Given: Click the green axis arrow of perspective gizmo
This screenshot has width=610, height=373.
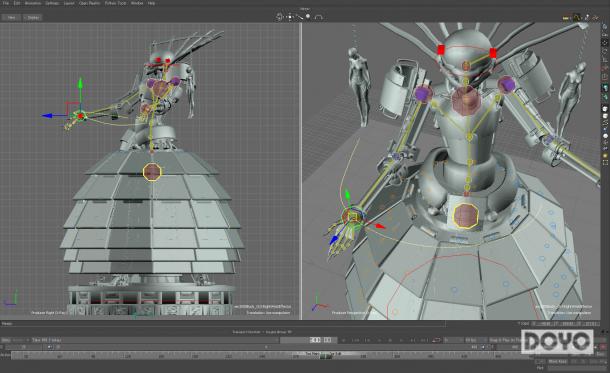Looking at the screenshot, I should 347,194.
